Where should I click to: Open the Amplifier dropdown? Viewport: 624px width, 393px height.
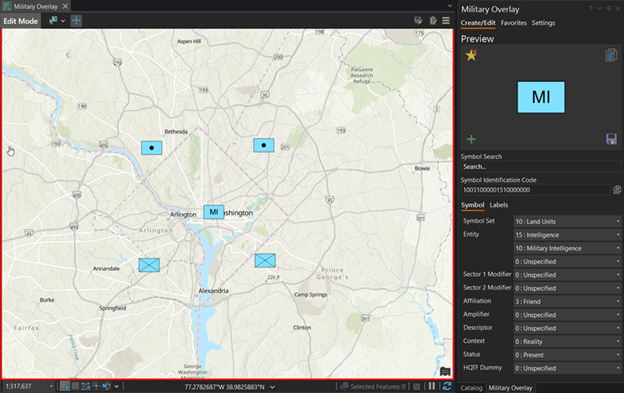point(568,315)
